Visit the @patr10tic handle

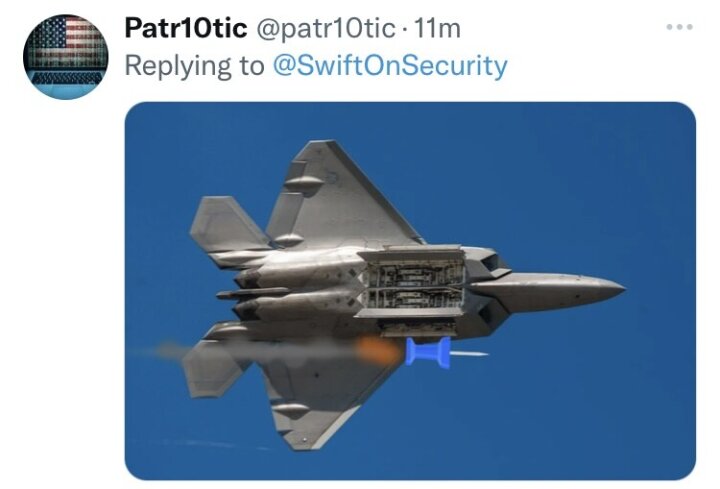pyautogui.click(x=325, y=29)
